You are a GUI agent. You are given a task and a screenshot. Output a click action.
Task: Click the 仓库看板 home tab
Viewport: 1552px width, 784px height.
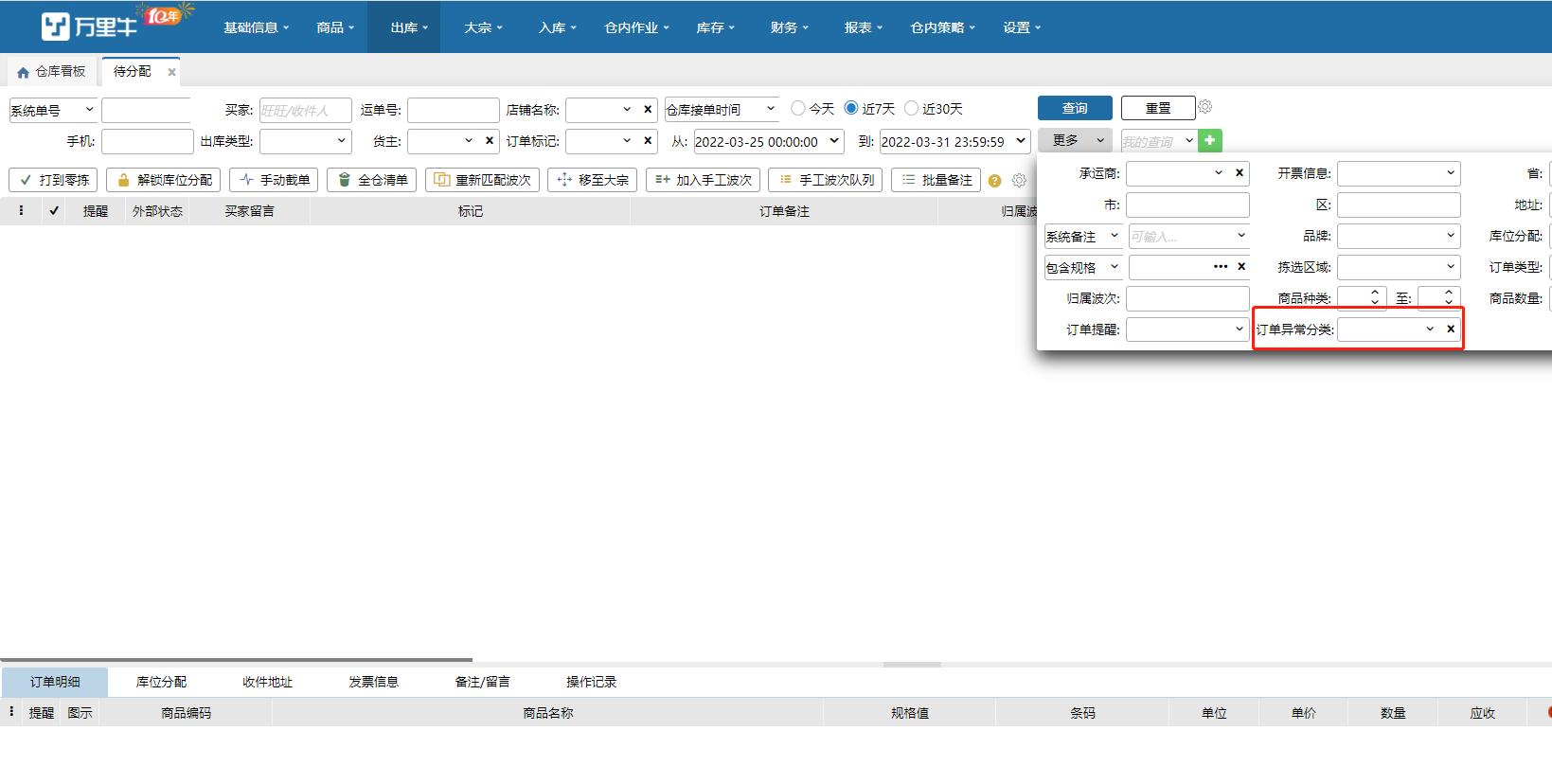(x=51, y=72)
